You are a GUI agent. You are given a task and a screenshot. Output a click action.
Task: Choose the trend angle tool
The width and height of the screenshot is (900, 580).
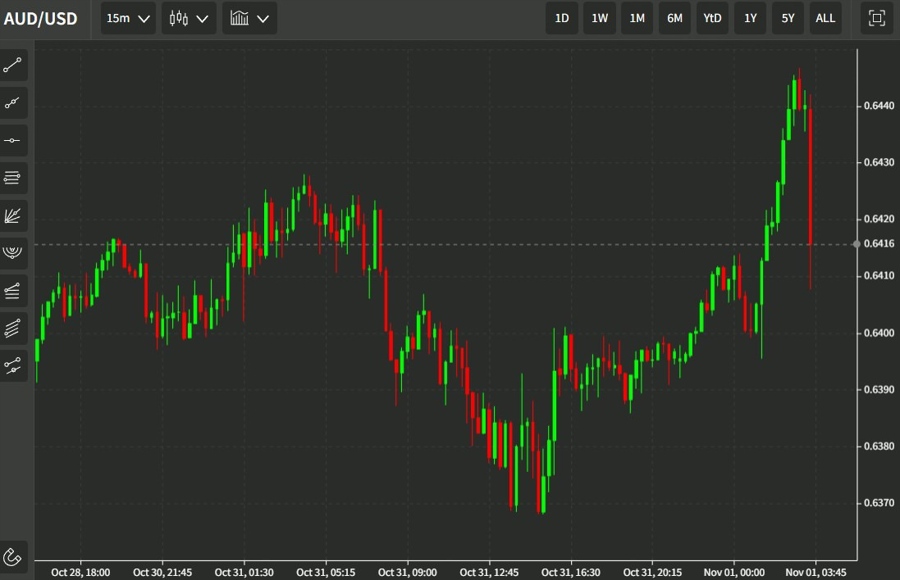click(13, 103)
